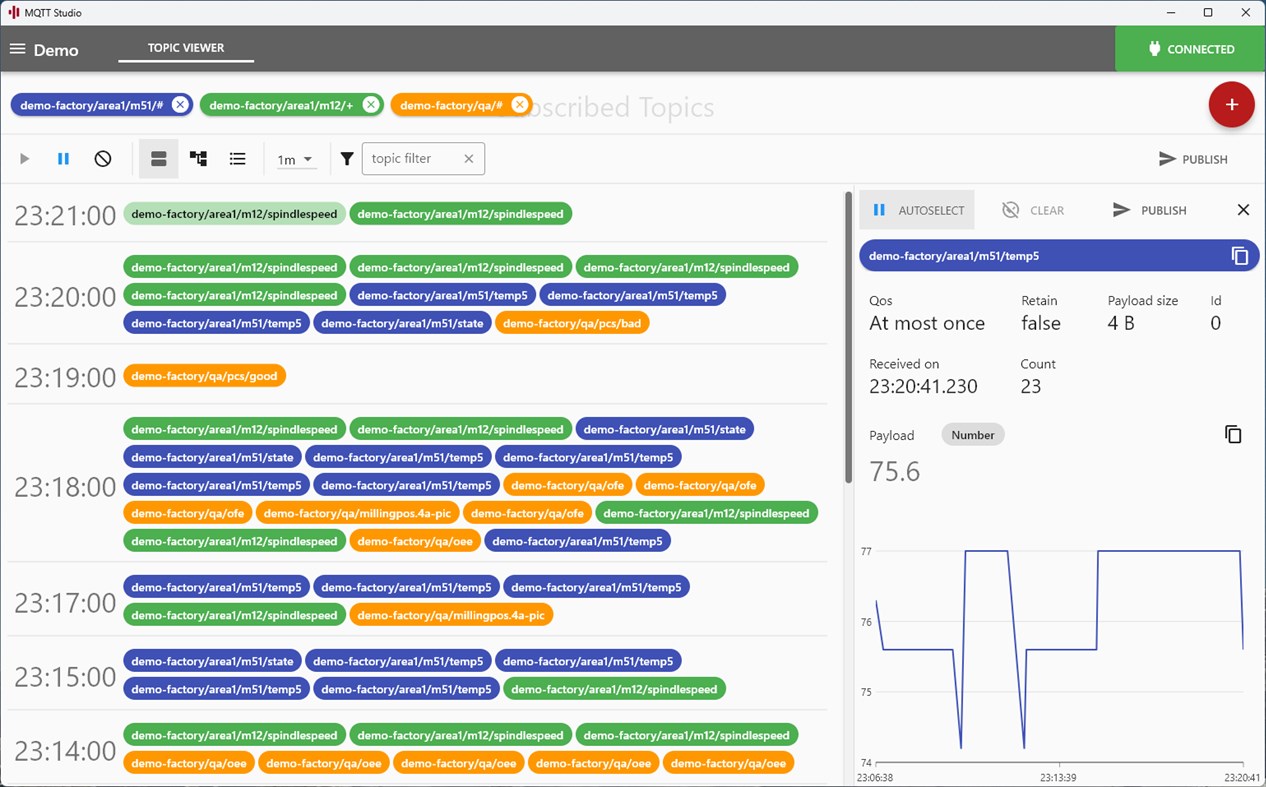Copy the payload value 75.6
The image size is (1266, 787).
pyautogui.click(x=1233, y=434)
